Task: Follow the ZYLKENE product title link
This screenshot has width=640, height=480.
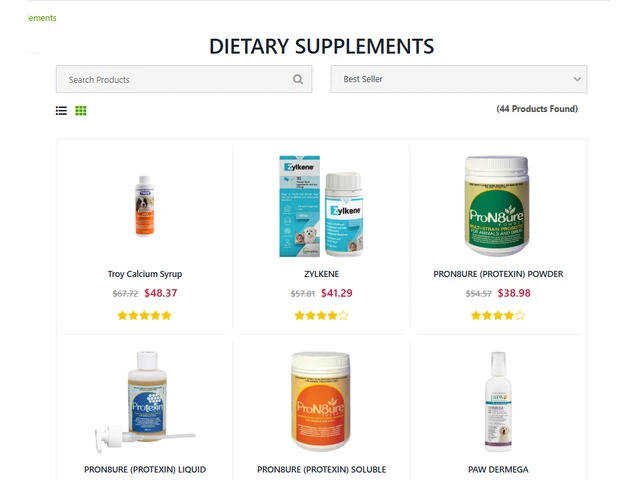Action: tap(322, 274)
